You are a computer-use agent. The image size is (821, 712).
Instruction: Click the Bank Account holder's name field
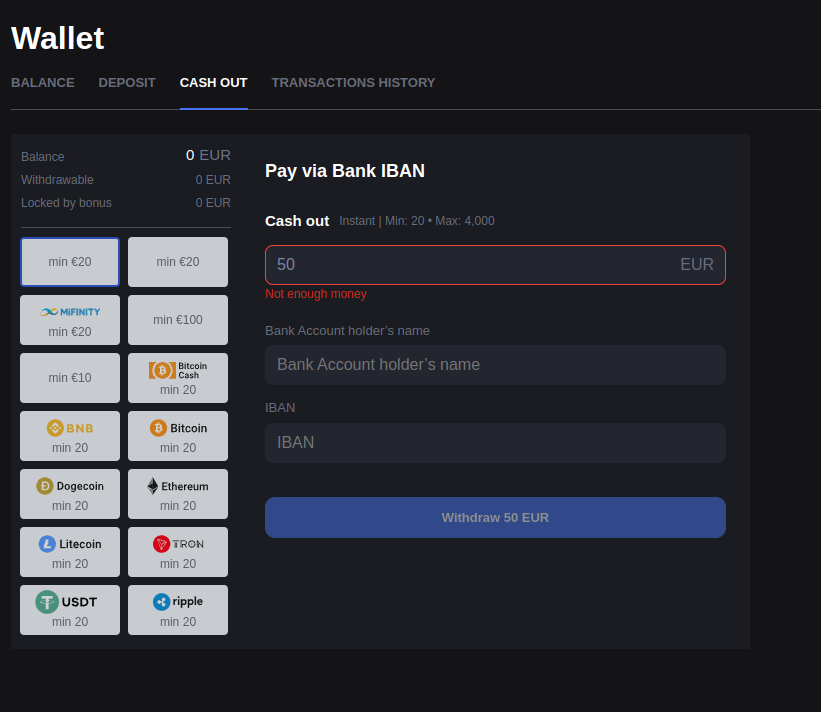(x=495, y=365)
